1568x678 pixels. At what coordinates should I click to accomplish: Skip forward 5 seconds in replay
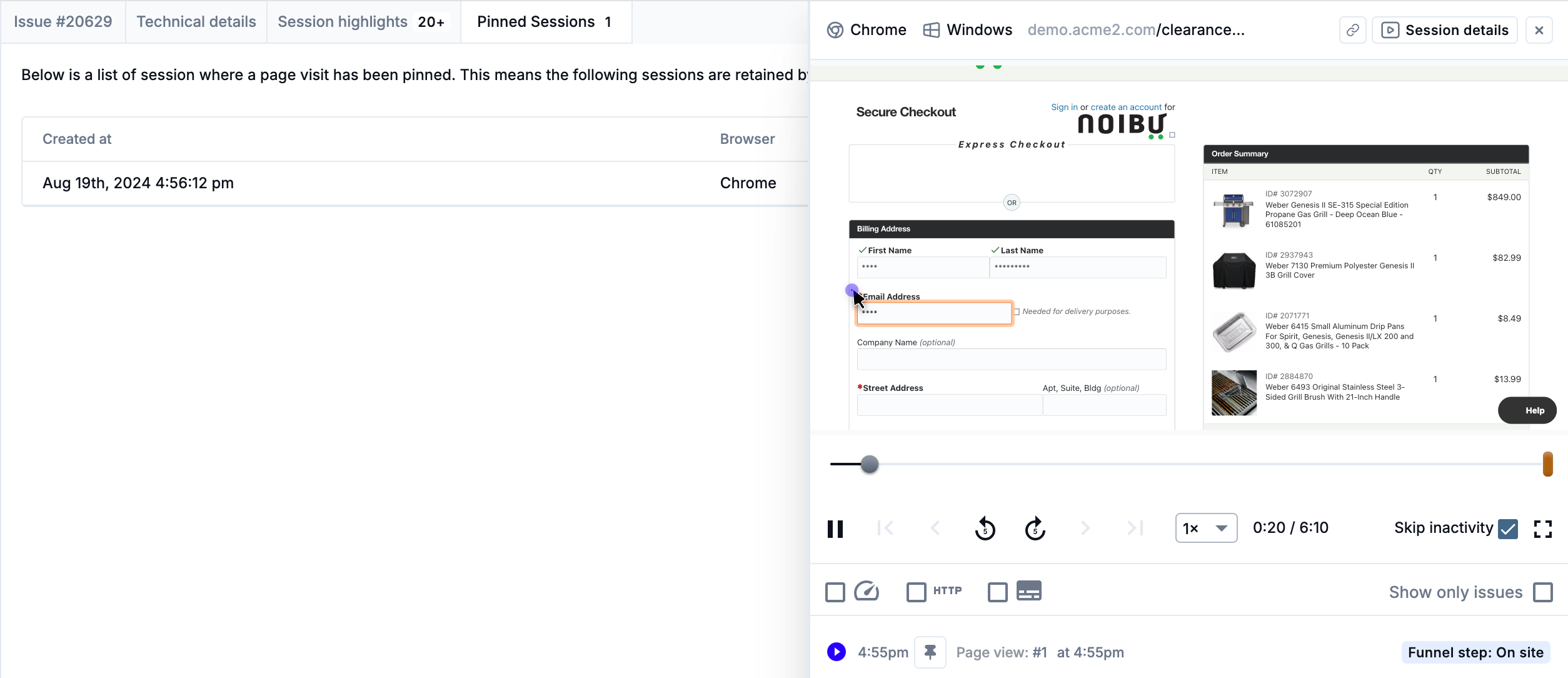(1035, 529)
